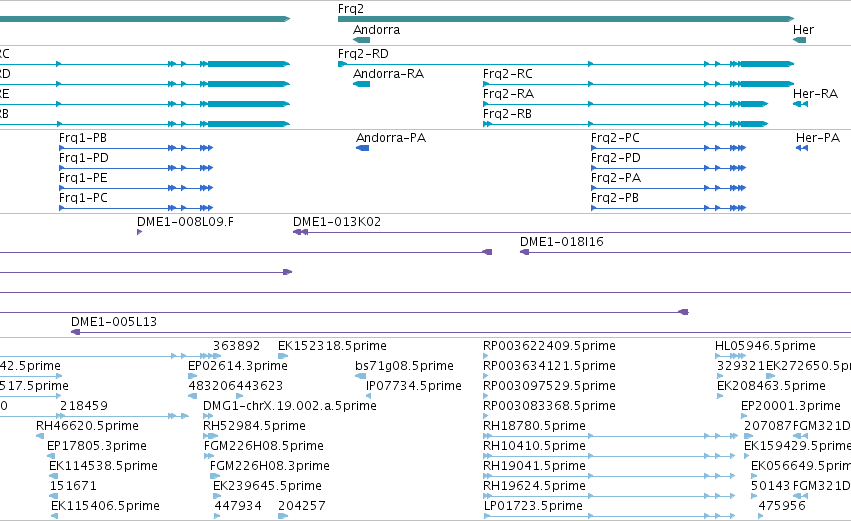Screen dimensions: 851x521
Task: Select the Her gene label
Action: coord(803,30)
